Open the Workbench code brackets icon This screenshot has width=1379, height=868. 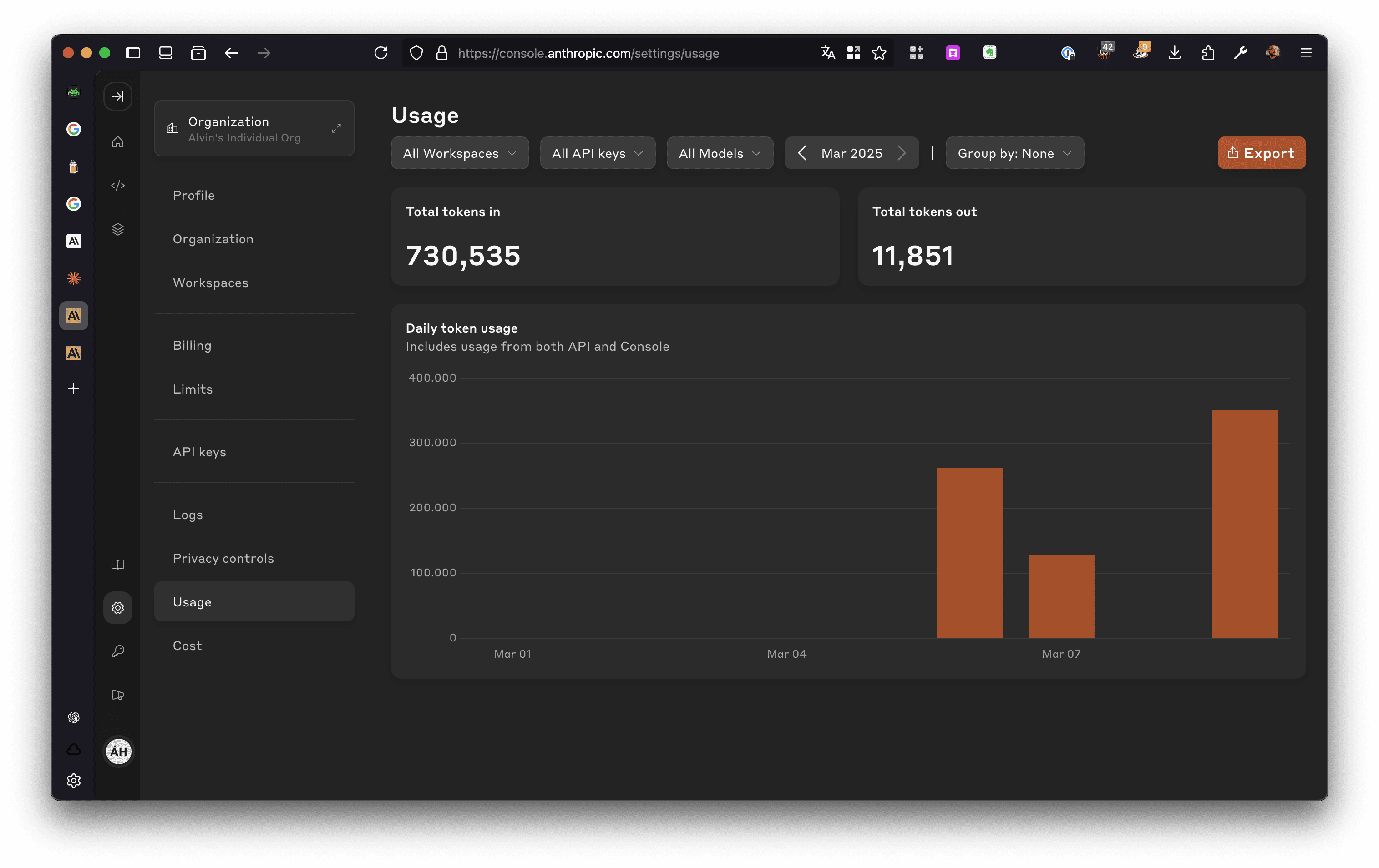pos(117,186)
